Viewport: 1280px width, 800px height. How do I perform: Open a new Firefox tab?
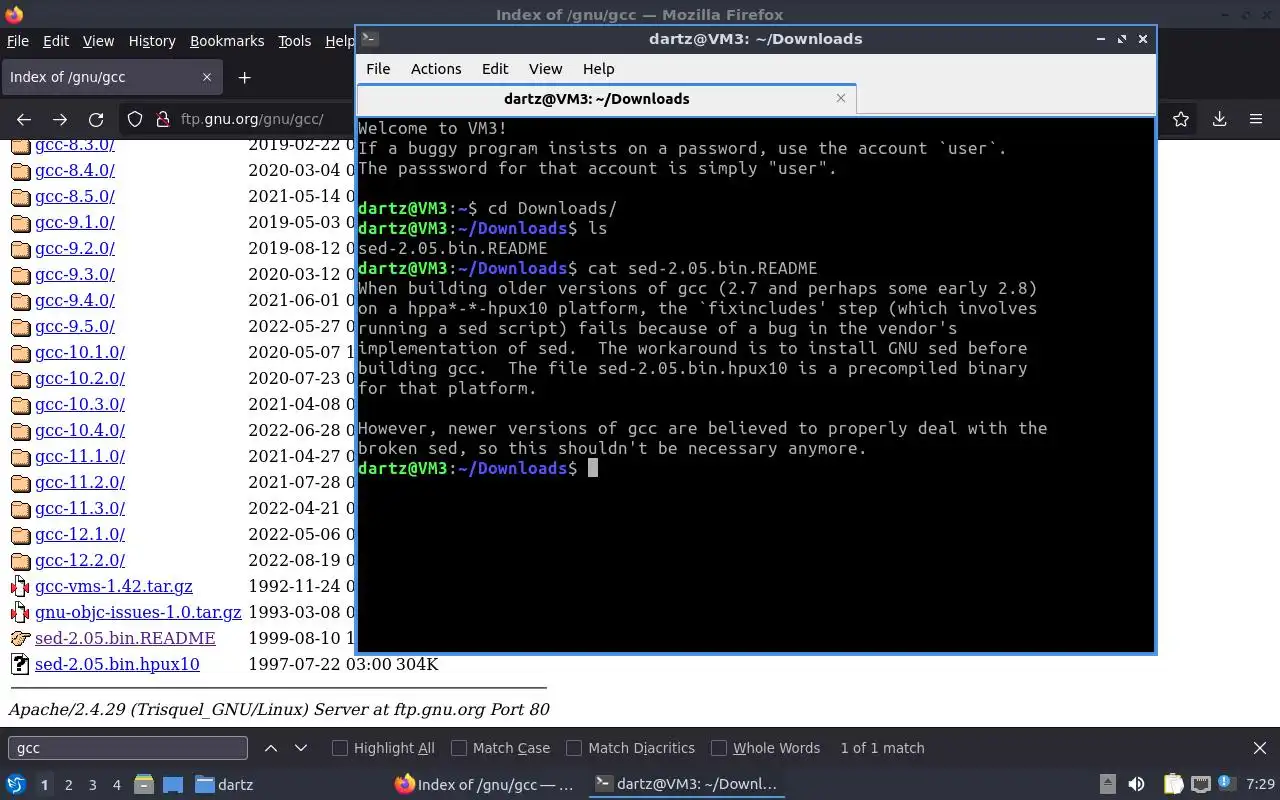tap(244, 77)
